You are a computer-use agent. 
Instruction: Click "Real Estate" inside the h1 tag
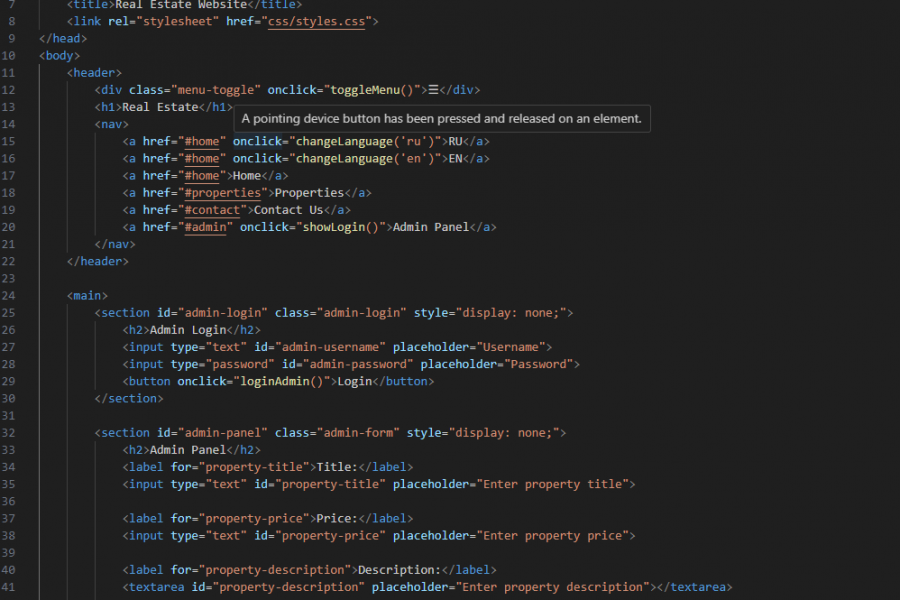[160, 107]
